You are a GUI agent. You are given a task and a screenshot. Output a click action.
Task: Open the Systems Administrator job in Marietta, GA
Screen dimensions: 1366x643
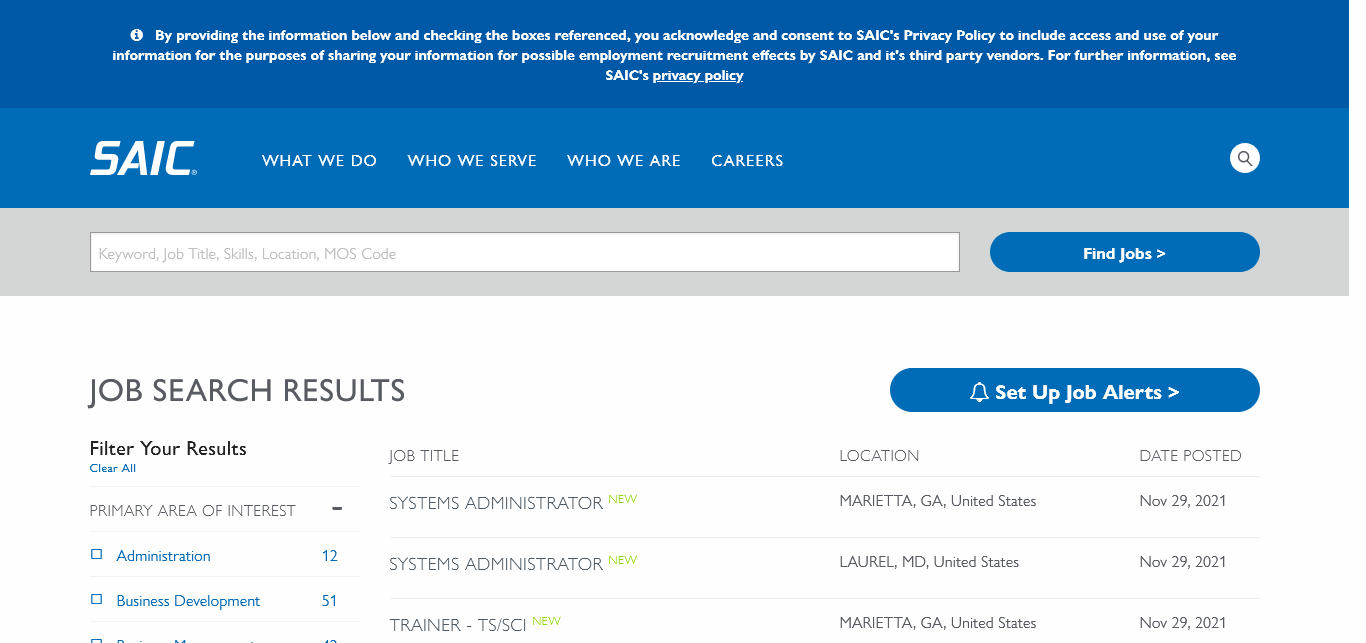pos(495,503)
